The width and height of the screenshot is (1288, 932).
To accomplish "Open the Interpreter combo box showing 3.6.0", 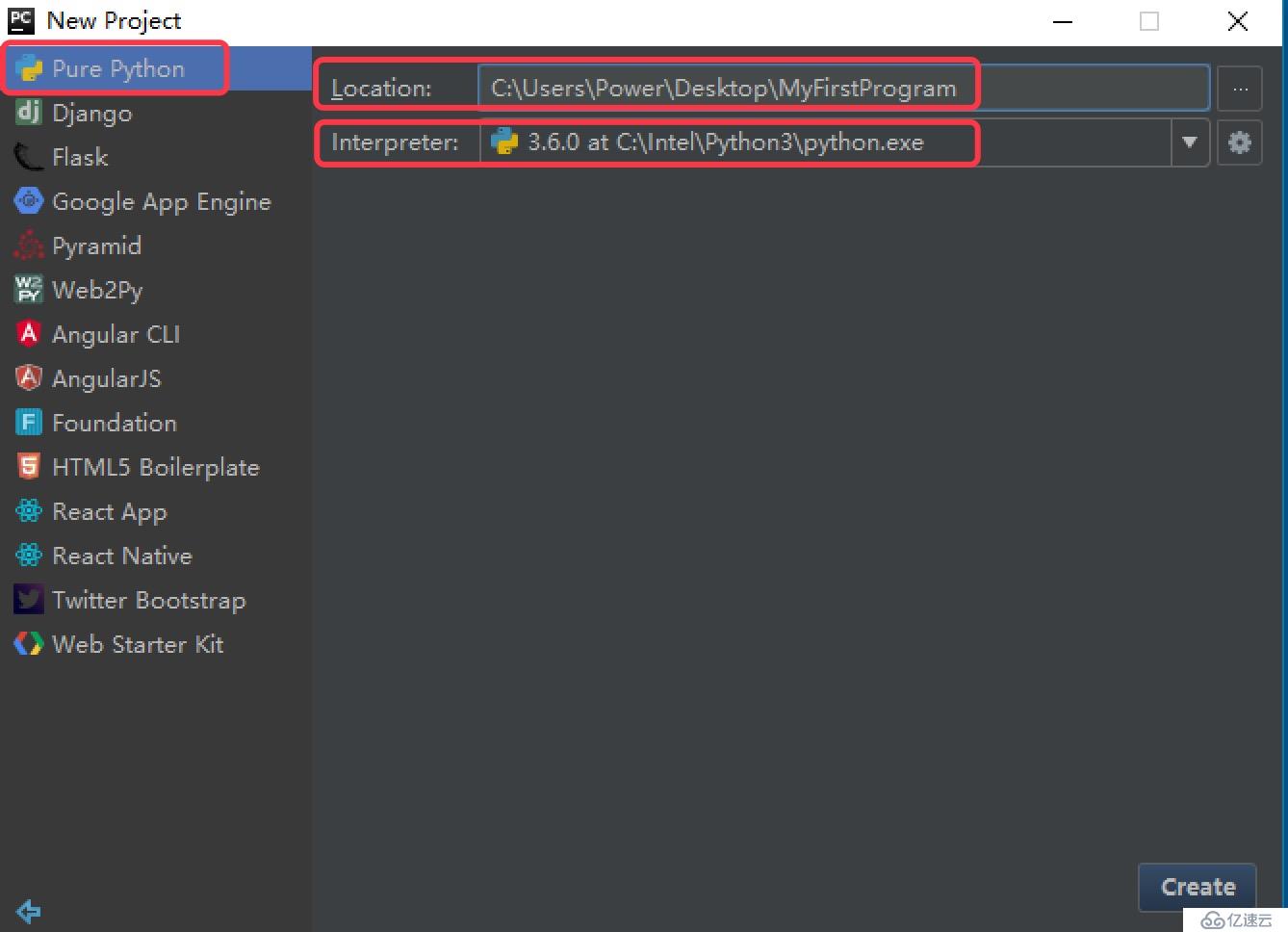I will tap(843, 142).
